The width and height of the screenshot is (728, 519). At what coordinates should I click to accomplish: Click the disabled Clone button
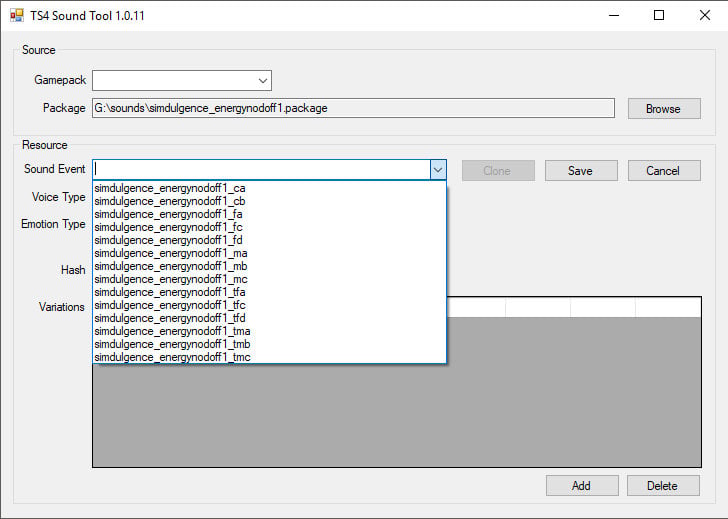498,171
